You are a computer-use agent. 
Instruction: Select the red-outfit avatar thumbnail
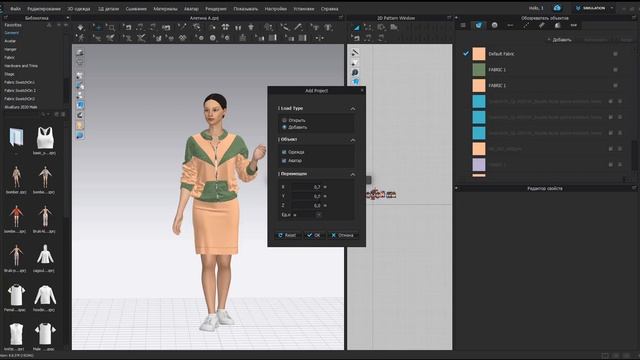[16, 216]
